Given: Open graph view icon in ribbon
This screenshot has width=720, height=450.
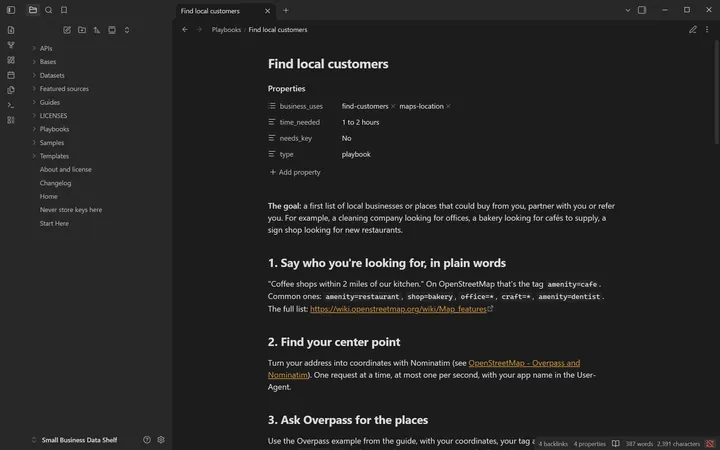Looking at the screenshot, I should pyautogui.click(x=11, y=45).
